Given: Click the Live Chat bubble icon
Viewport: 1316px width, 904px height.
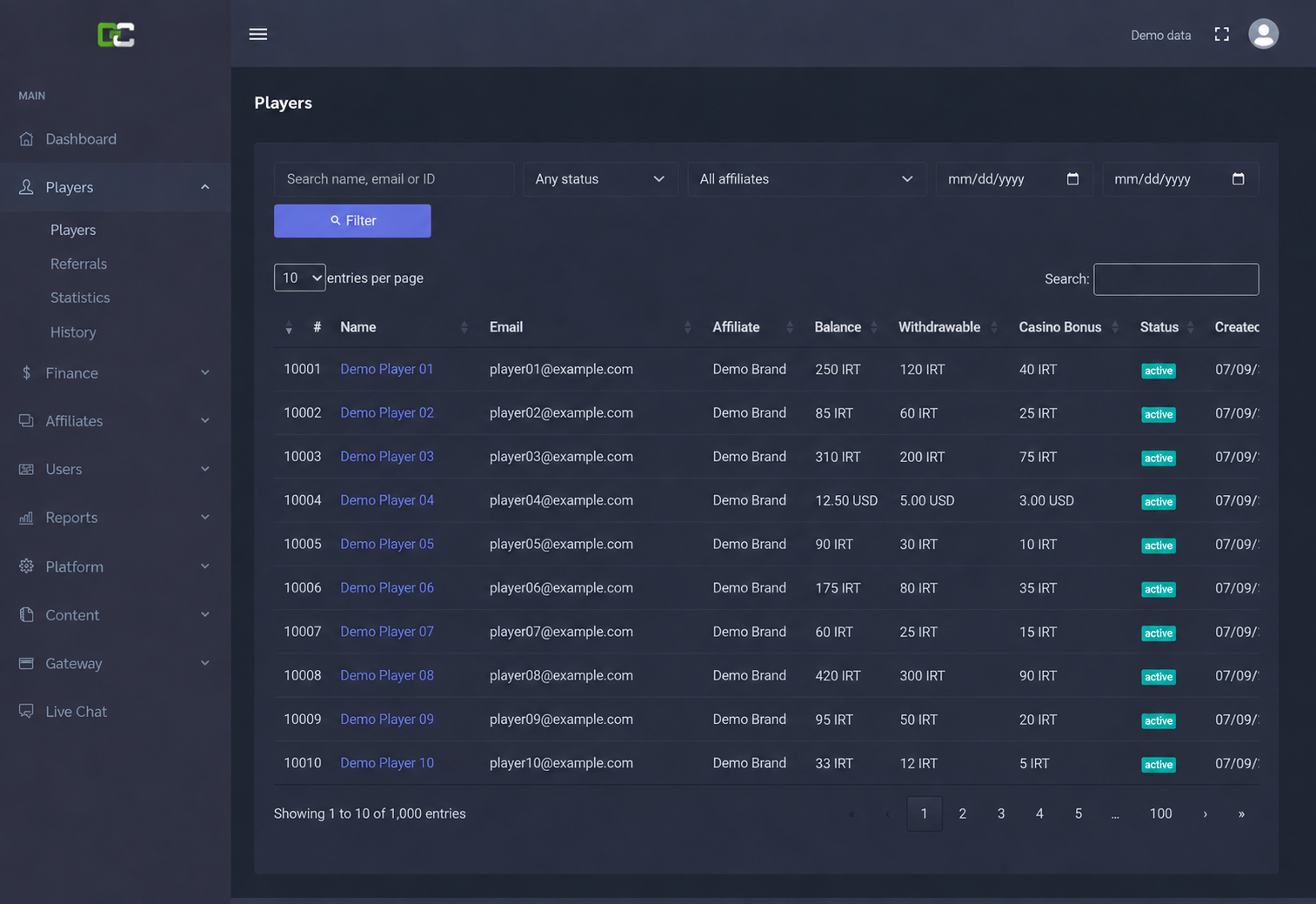Looking at the screenshot, I should click(26, 712).
